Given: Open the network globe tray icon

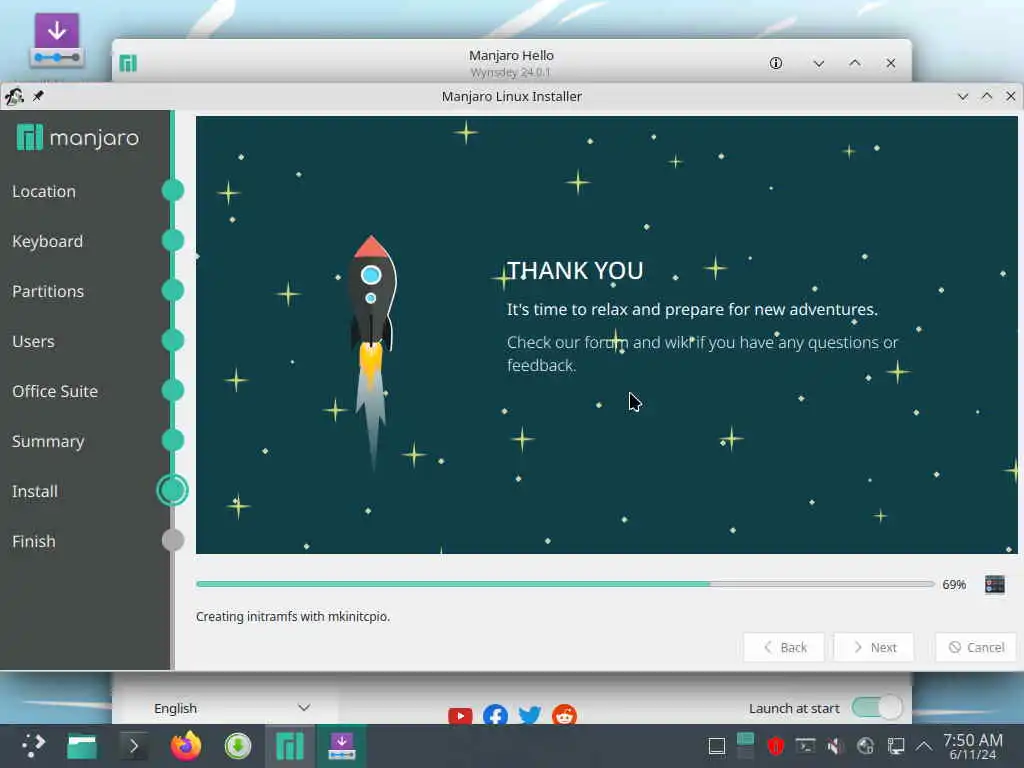Looking at the screenshot, I should click(x=865, y=746).
